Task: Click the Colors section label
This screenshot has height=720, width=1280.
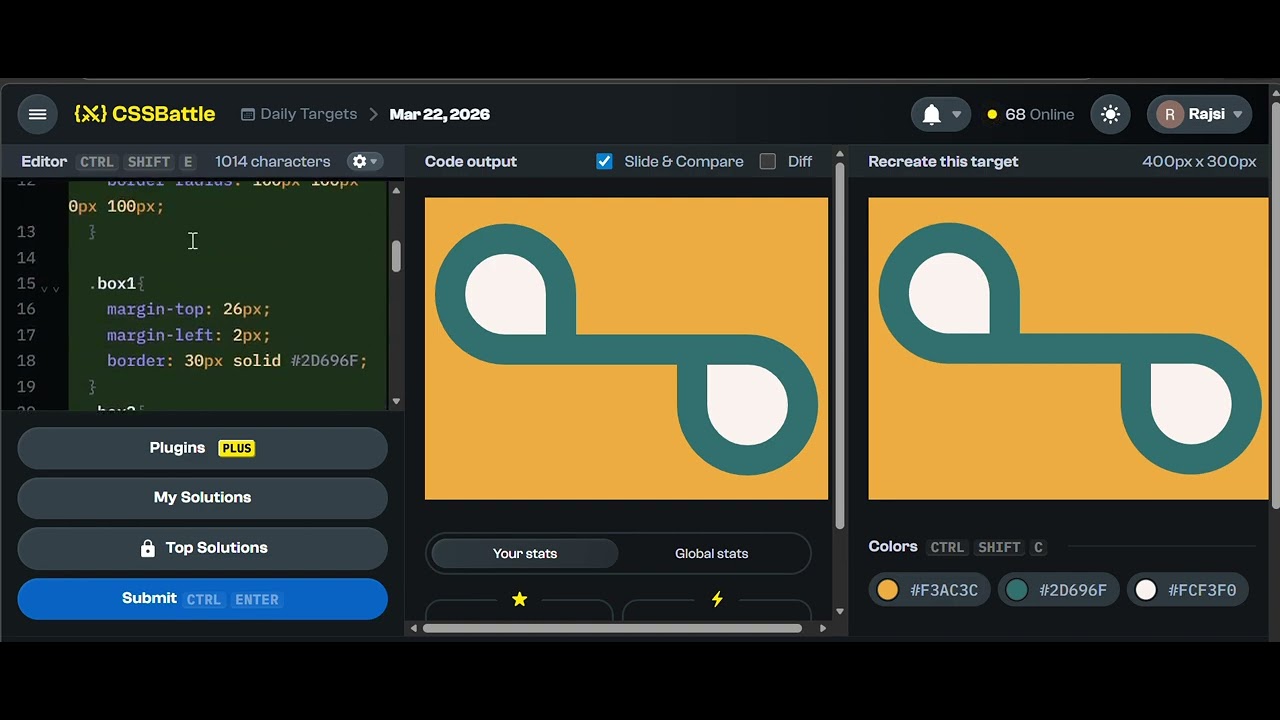Action: (893, 546)
